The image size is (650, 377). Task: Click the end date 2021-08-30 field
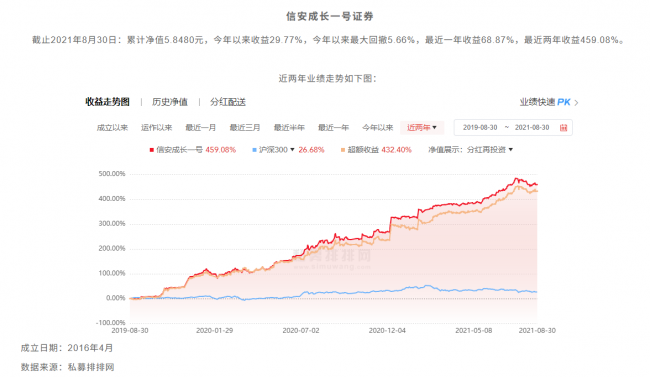click(x=532, y=128)
